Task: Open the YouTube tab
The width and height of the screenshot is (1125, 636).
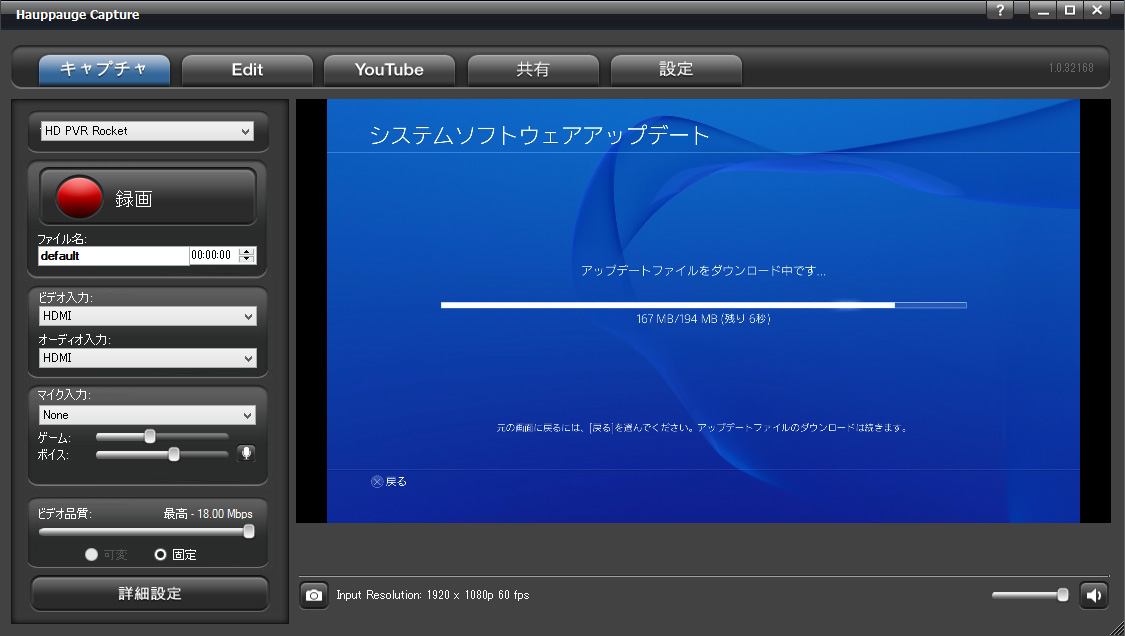Action: [x=390, y=70]
